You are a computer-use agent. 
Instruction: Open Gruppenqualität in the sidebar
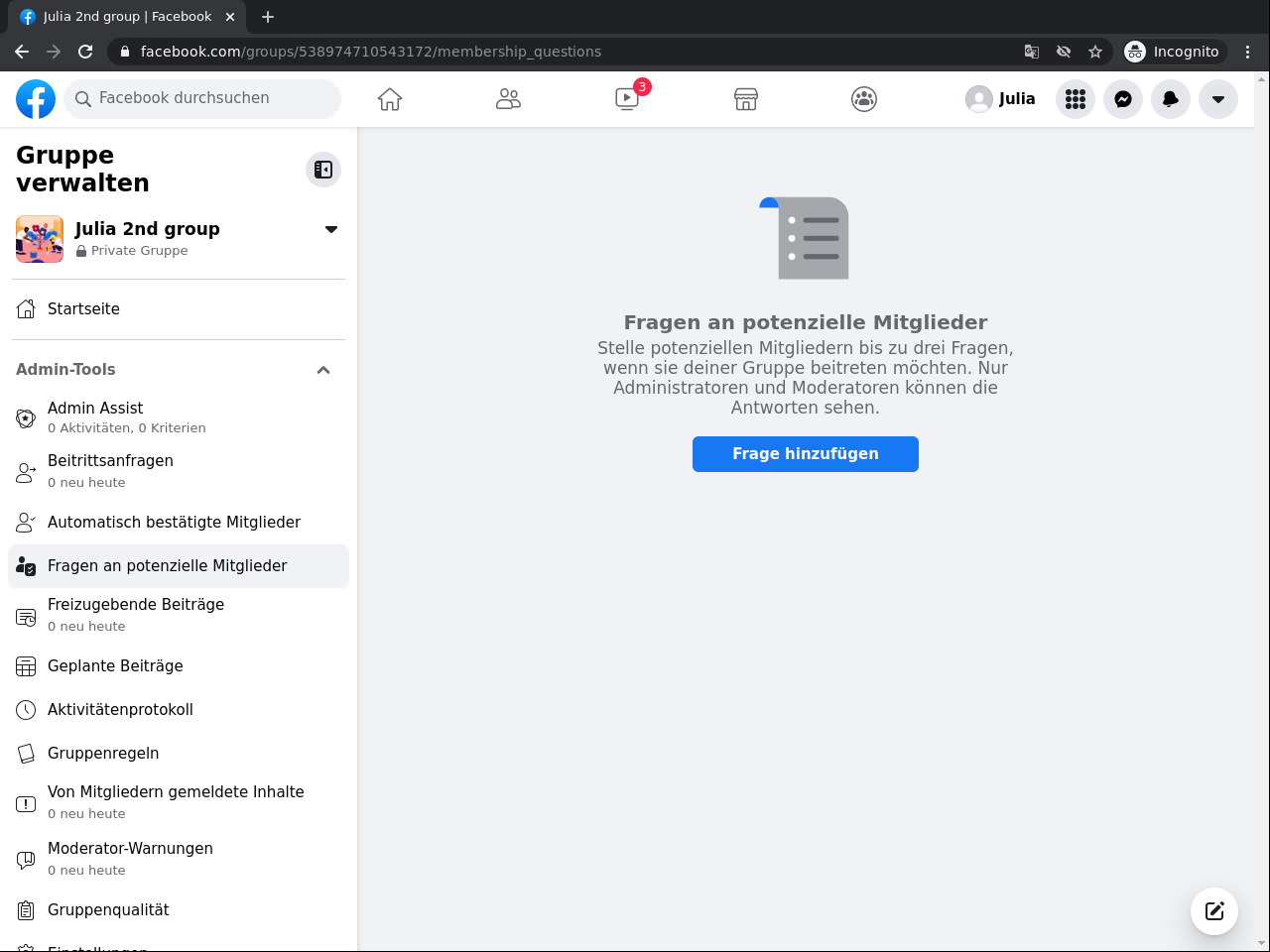click(179, 910)
